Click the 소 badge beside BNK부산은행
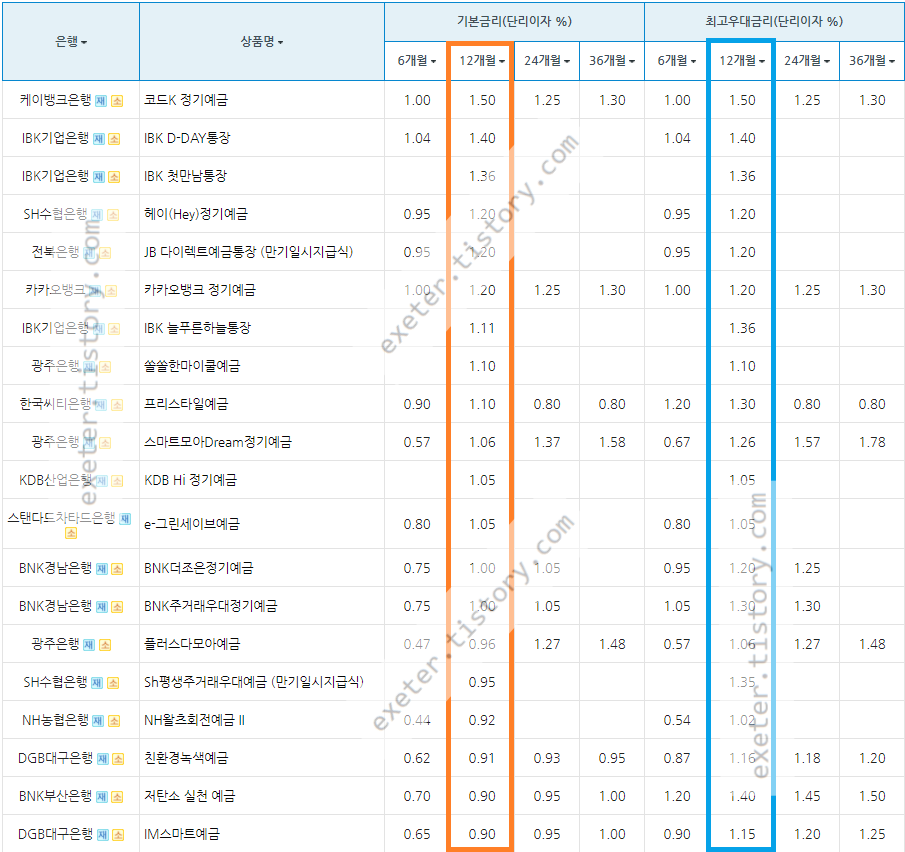The width and height of the screenshot is (905, 852). 117,797
